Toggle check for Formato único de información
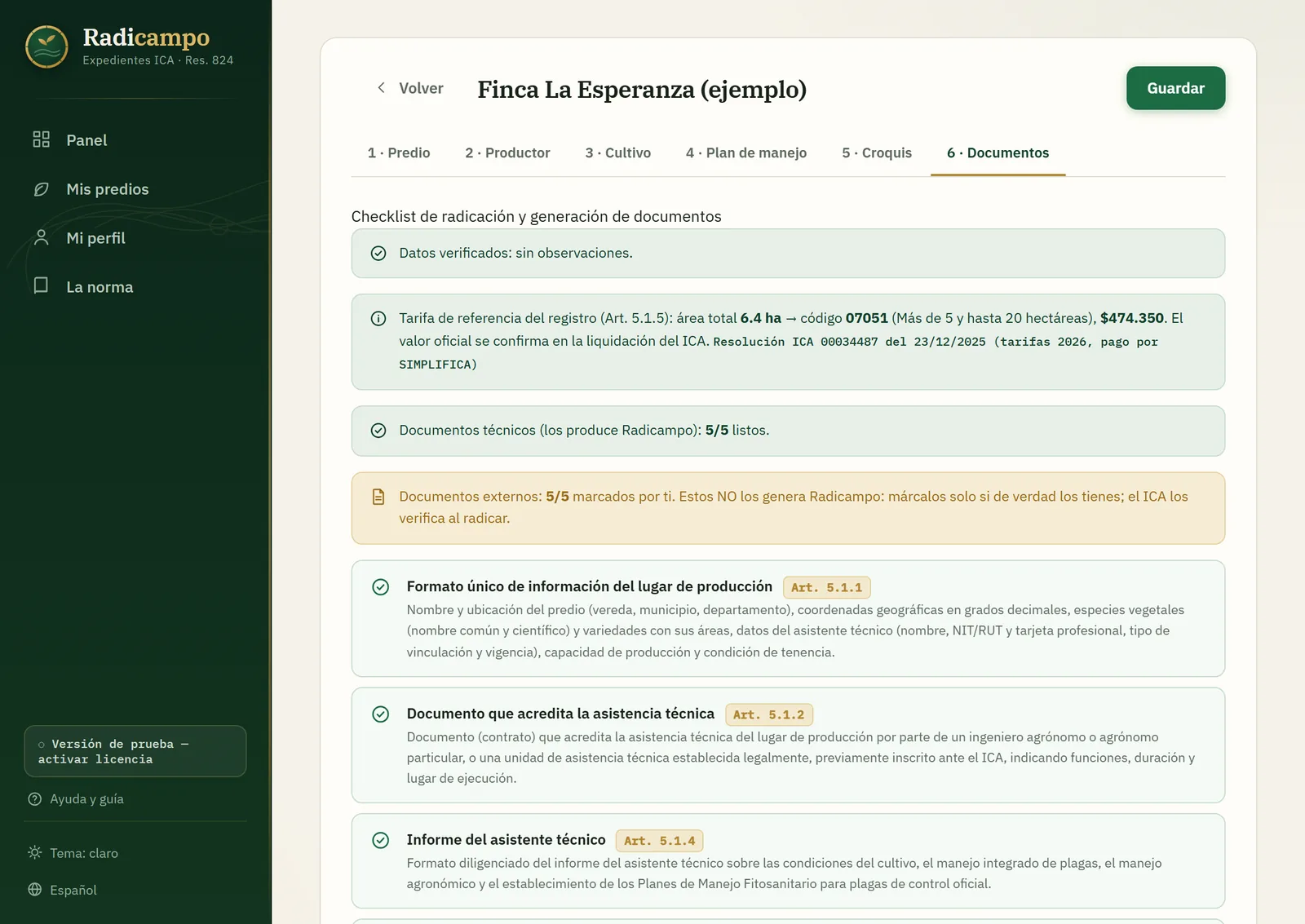This screenshot has height=924, width=1305. (x=381, y=587)
